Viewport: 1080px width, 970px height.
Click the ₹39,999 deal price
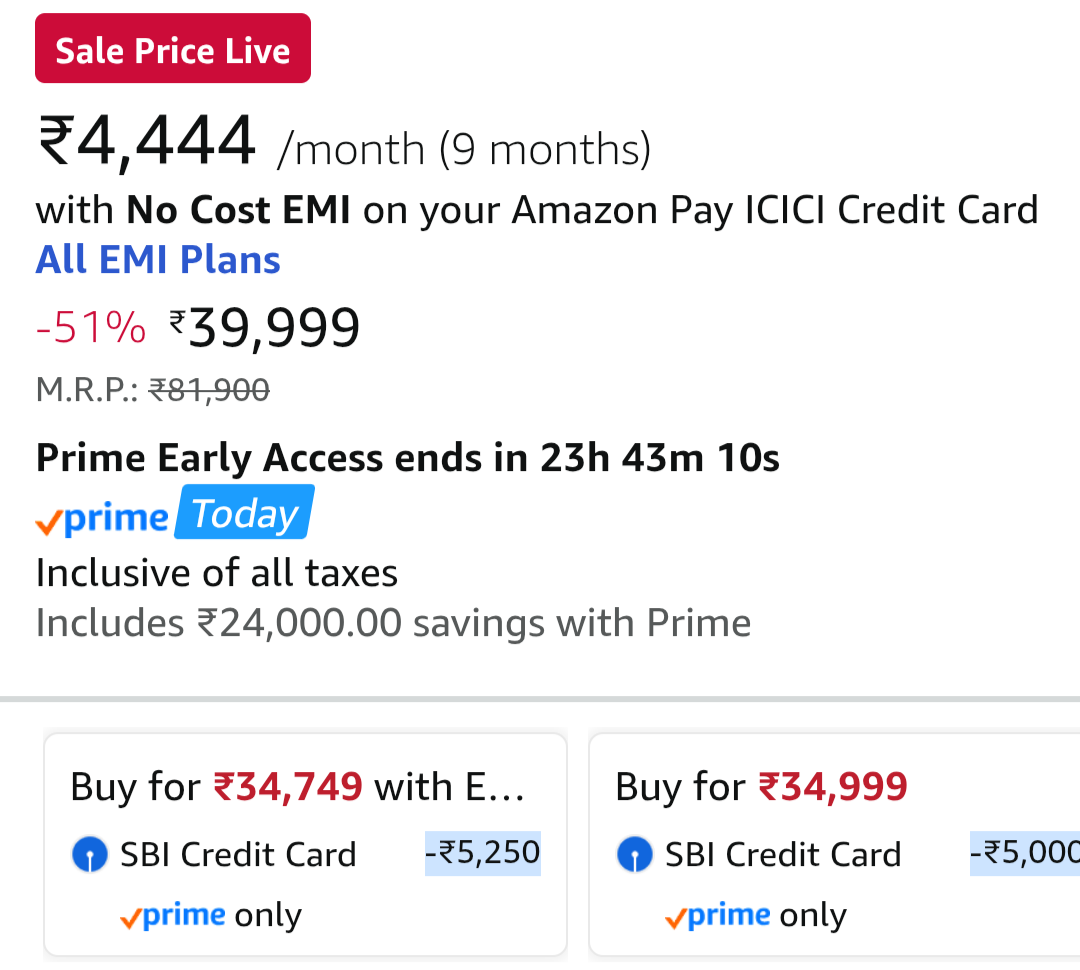tap(265, 328)
